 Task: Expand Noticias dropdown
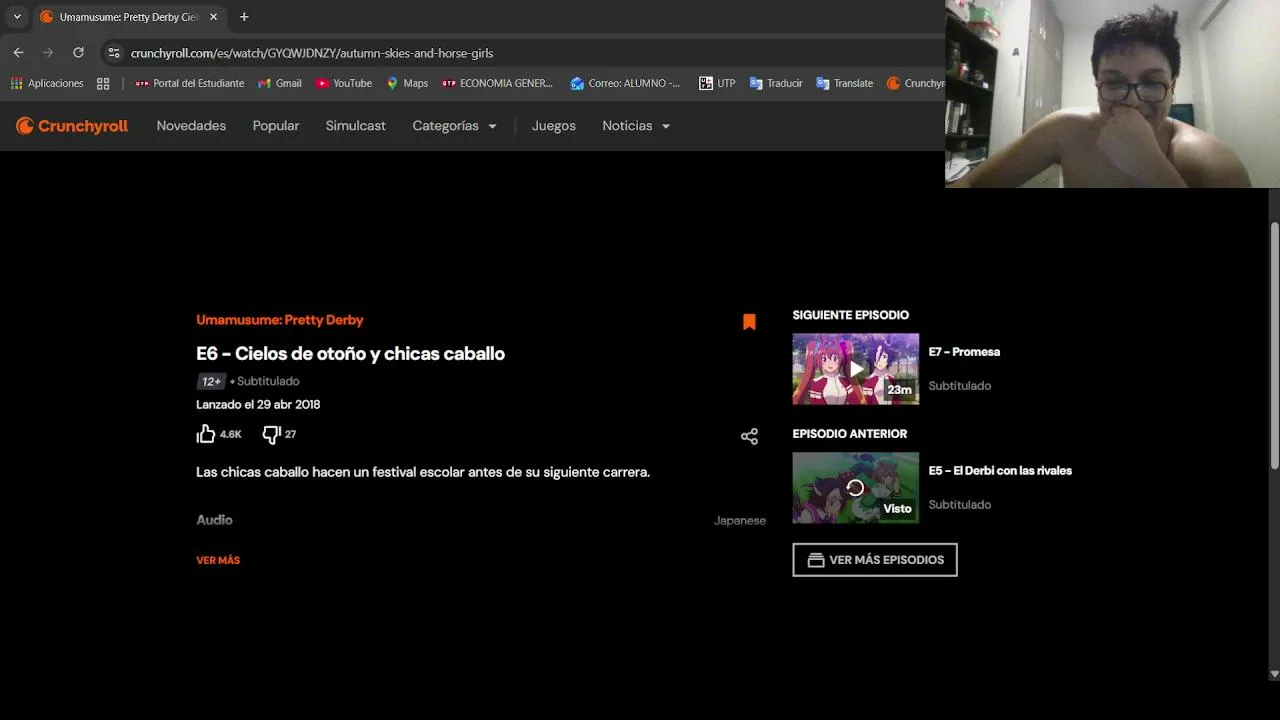click(636, 126)
